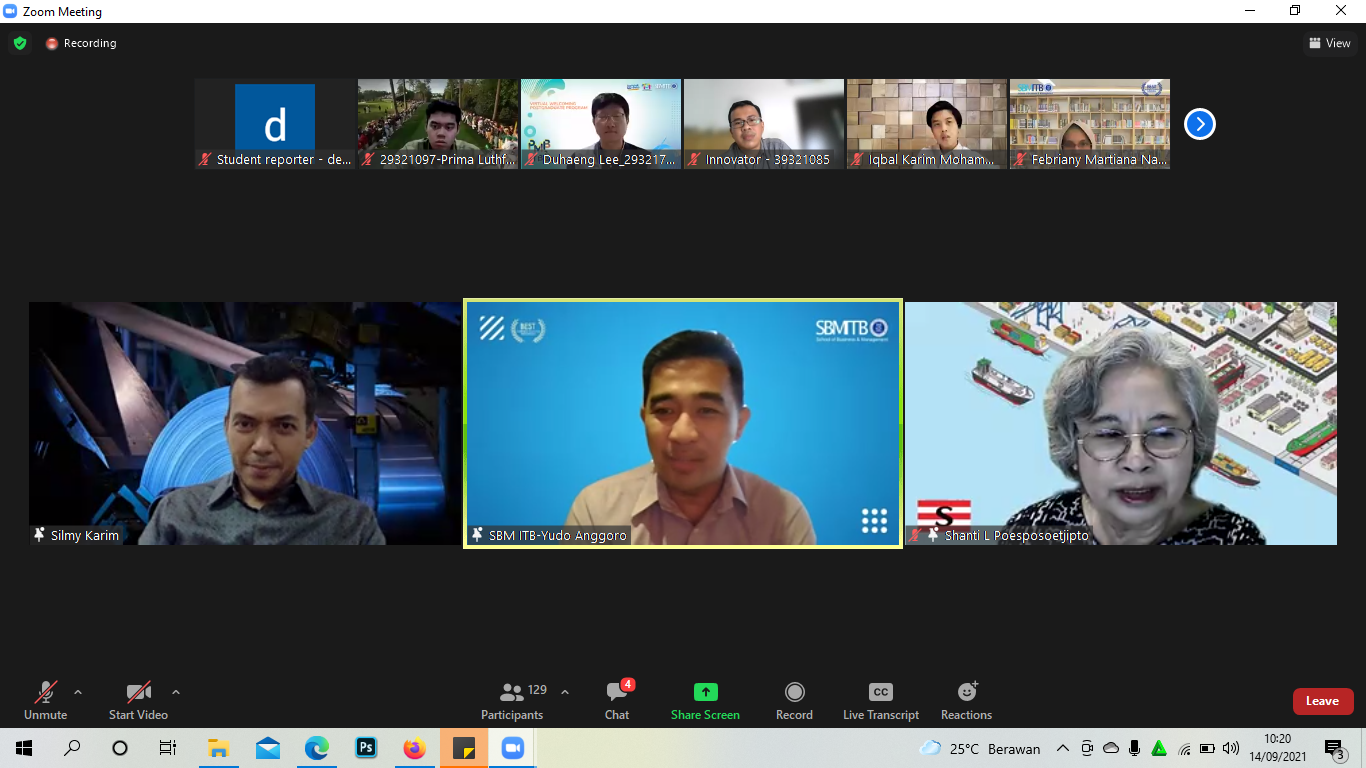The height and width of the screenshot is (768, 1366).
Task: Open the Windows notification center
Action: tap(1334, 748)
